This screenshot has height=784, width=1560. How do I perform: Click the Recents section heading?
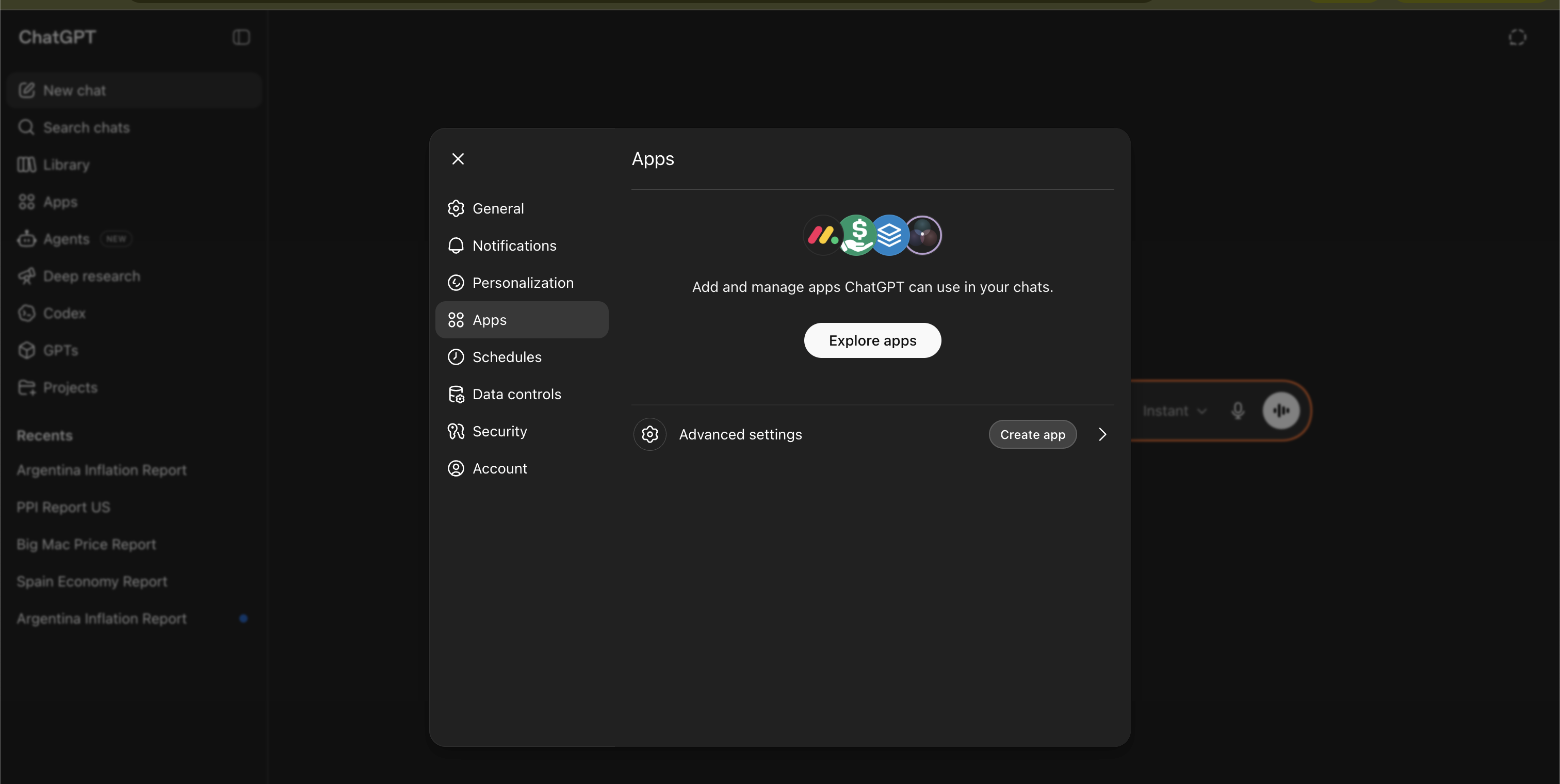point(45,435)
